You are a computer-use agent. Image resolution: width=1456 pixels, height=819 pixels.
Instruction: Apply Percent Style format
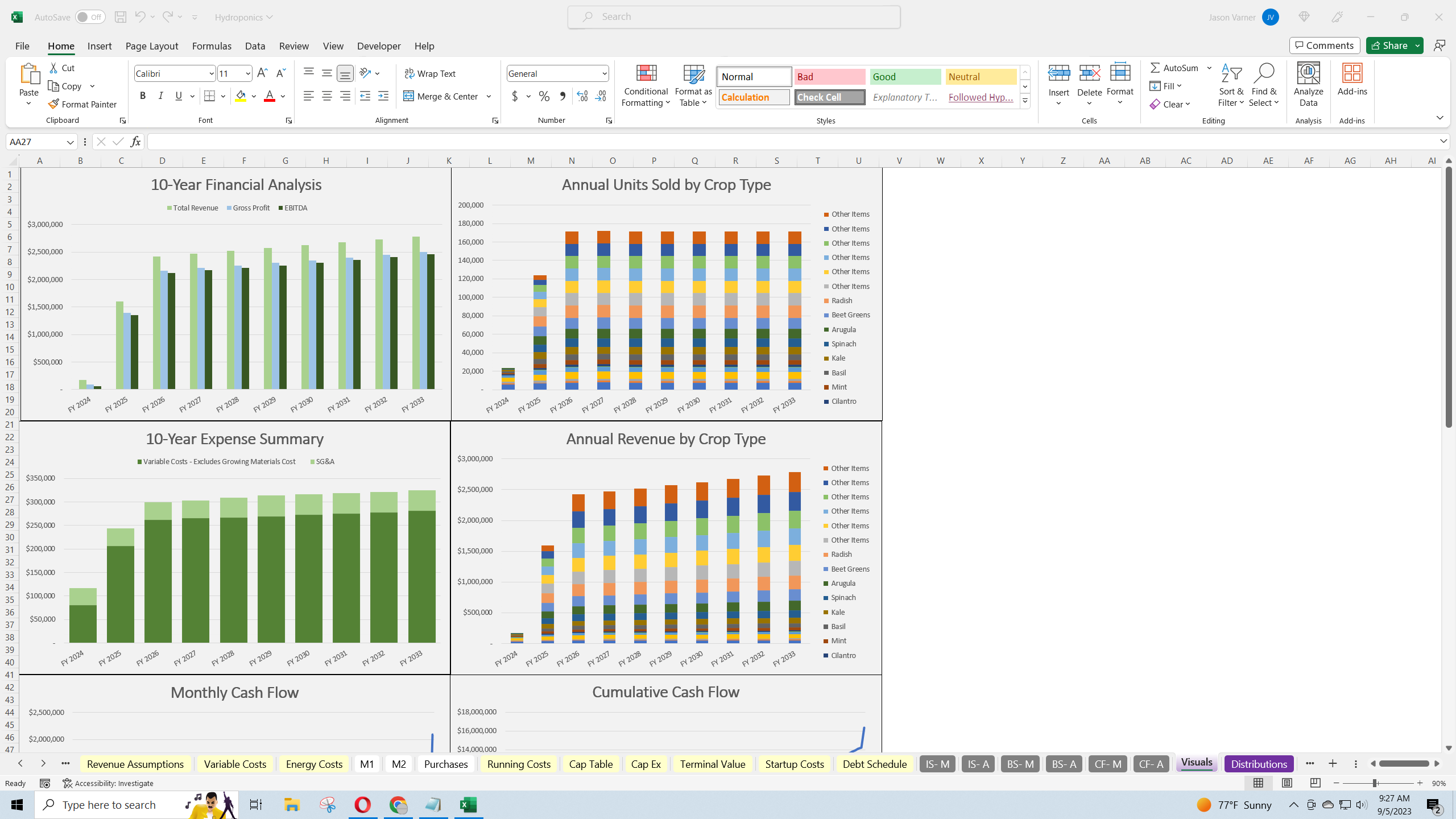pos(544,96)
